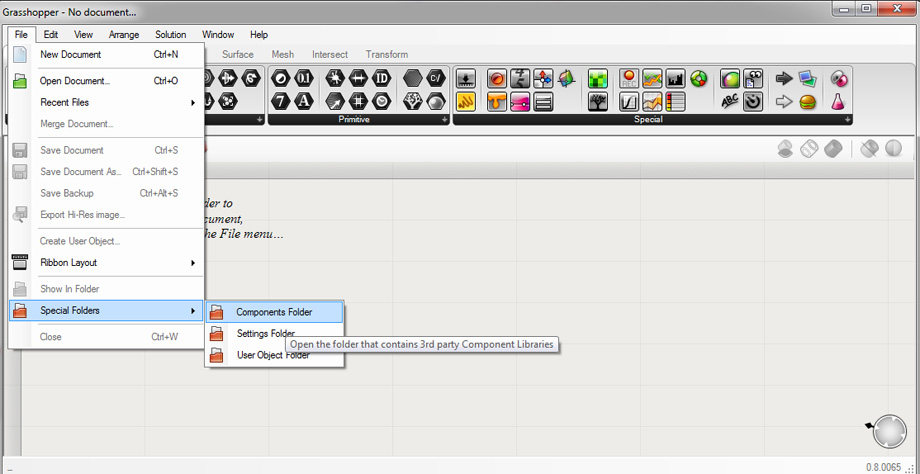Open the preview mesh quality sphere icon
The image size is (920, 474).
pos(893,149)
